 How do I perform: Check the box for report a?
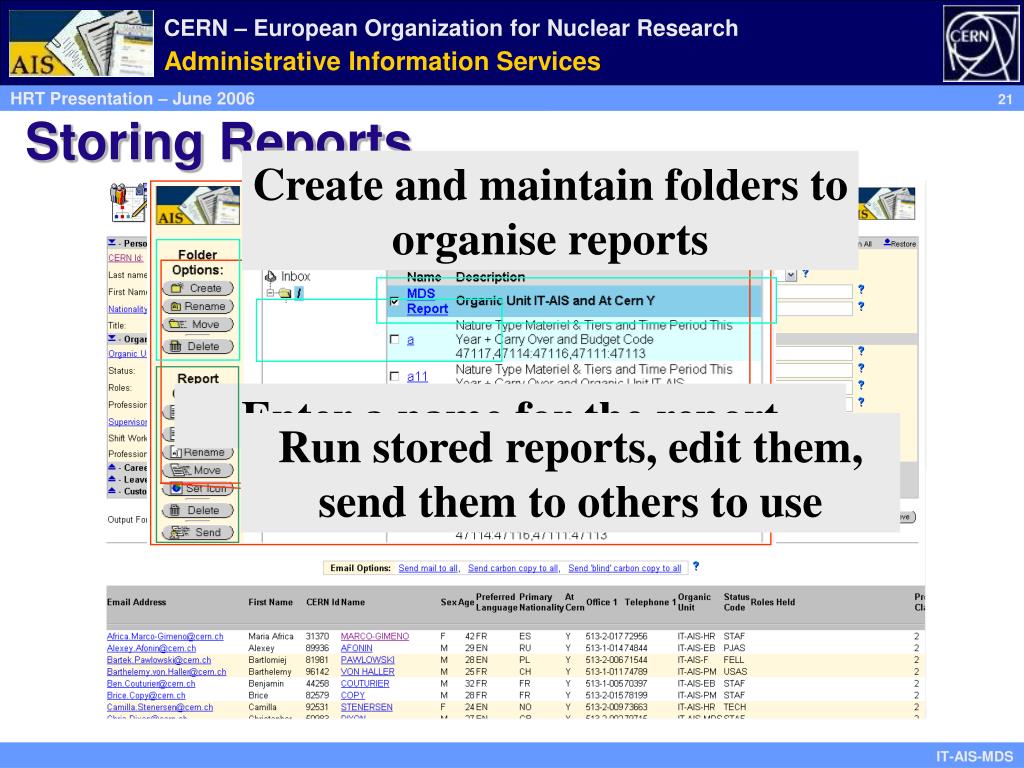tap(394, 340)
